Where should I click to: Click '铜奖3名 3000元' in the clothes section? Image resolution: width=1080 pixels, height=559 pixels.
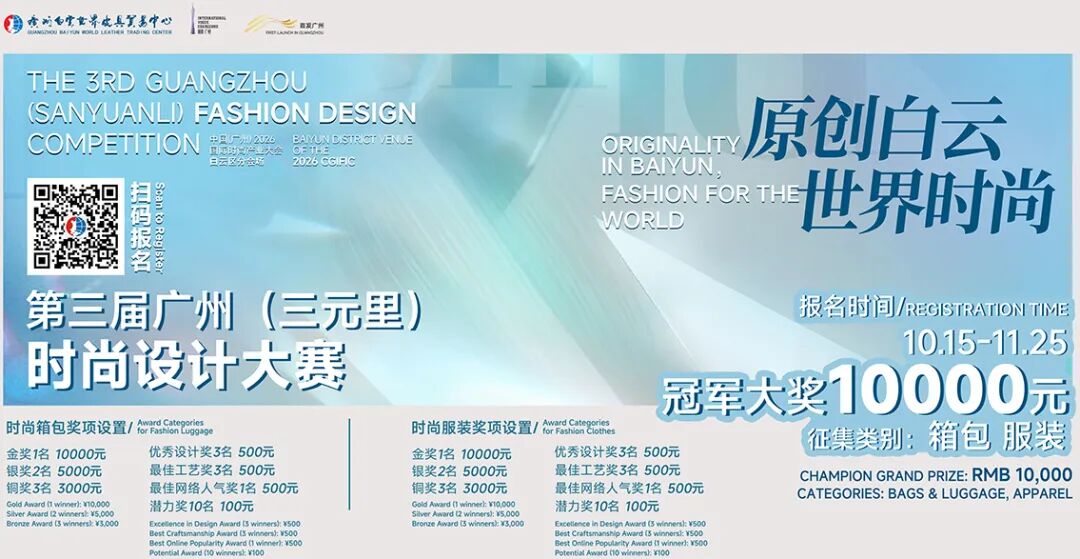tap(459, 489)
